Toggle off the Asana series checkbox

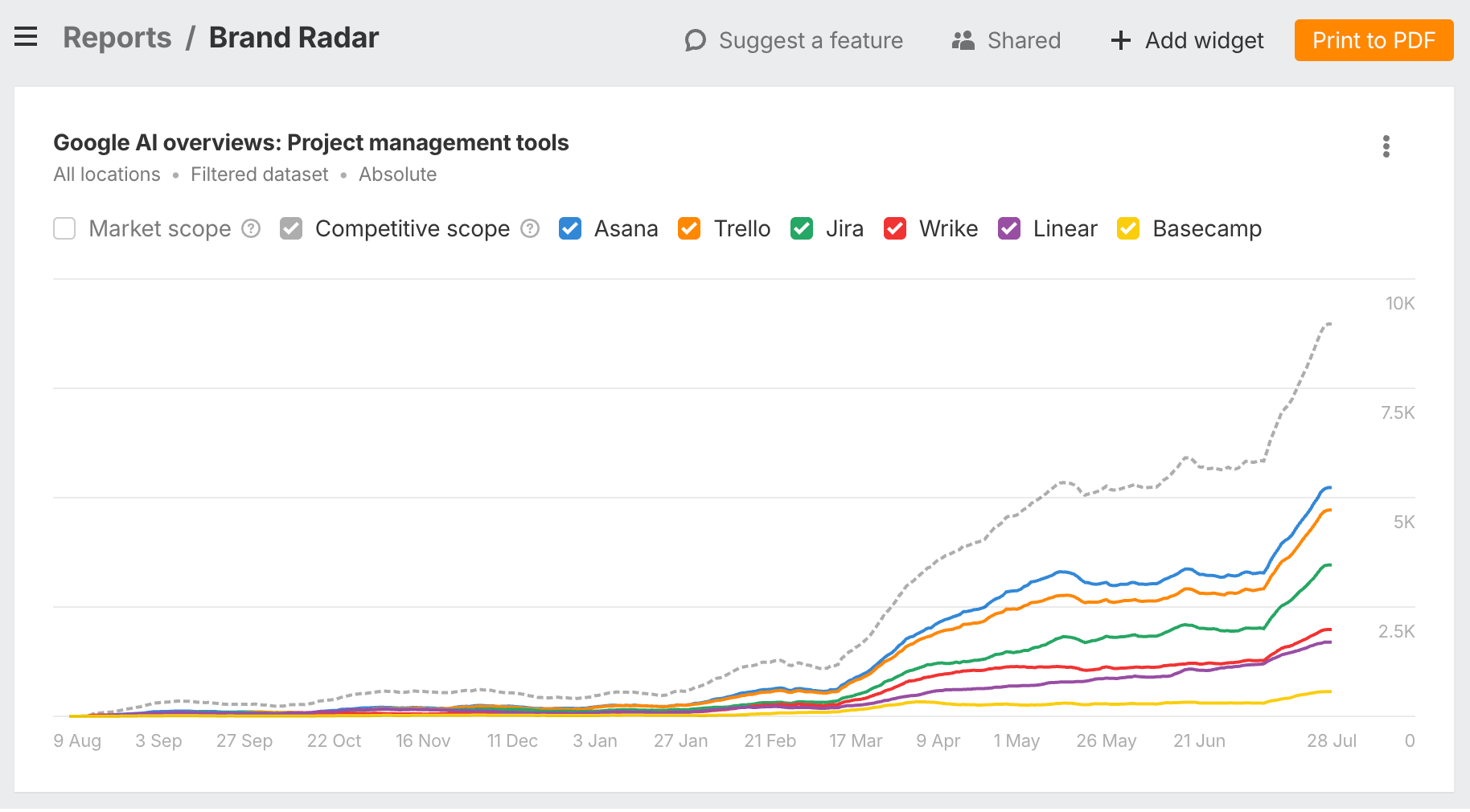click(570, 229)
